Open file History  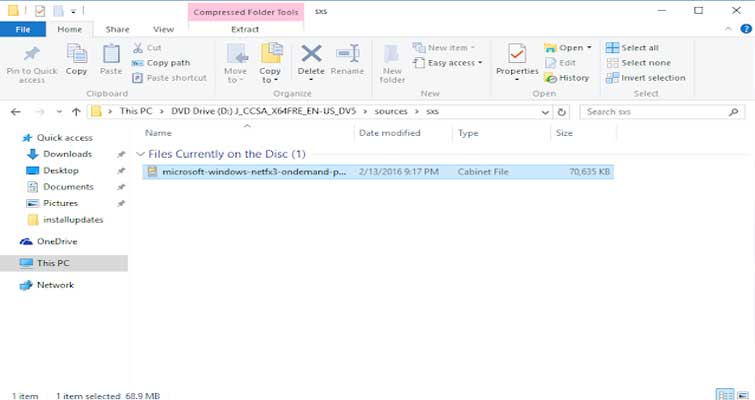pos(567,77)
